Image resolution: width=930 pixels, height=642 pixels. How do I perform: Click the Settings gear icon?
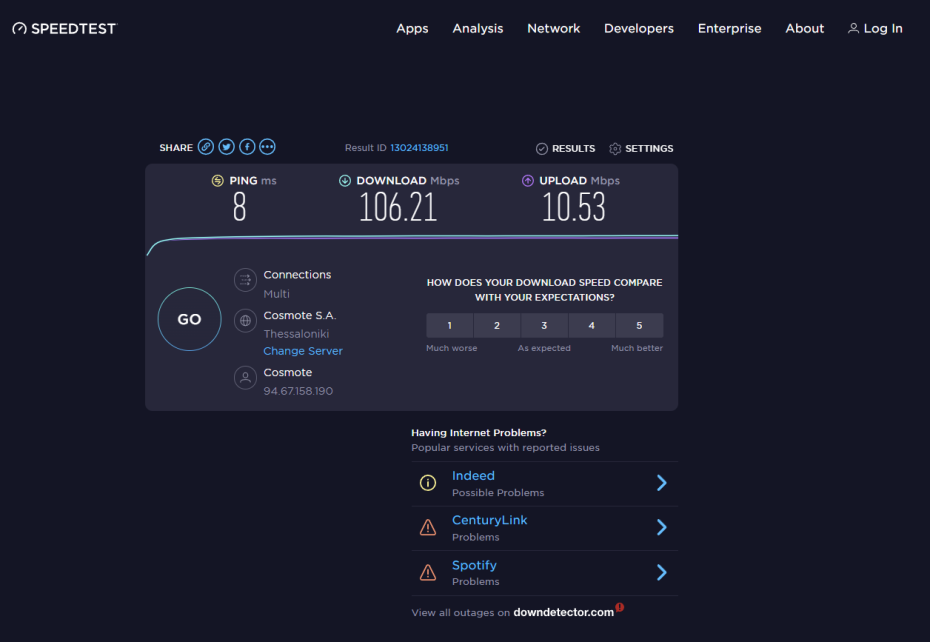coord(615,149)
